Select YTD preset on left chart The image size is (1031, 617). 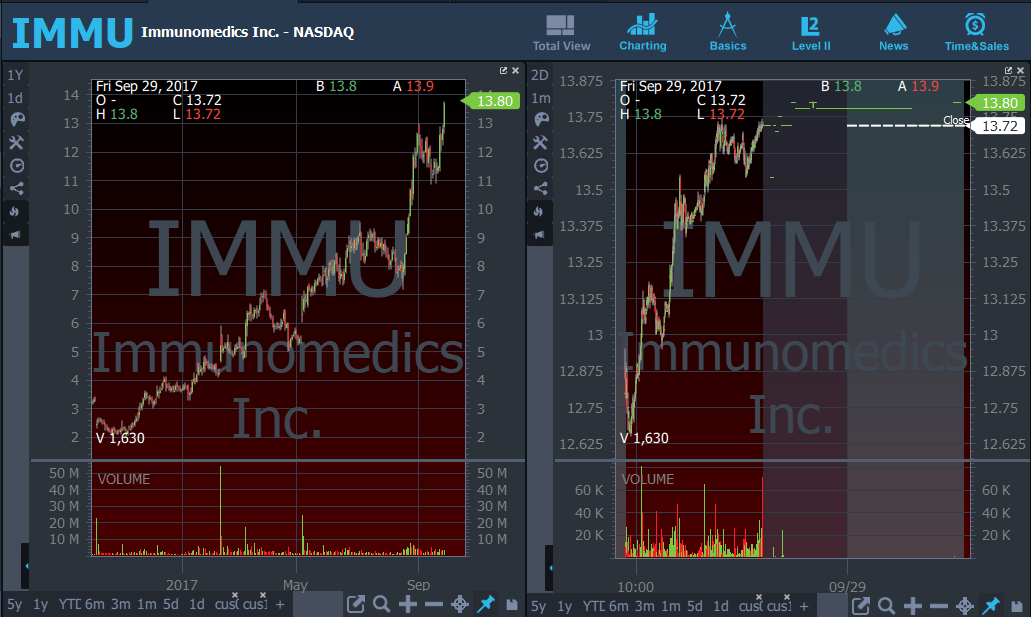[x=70, y=605]
